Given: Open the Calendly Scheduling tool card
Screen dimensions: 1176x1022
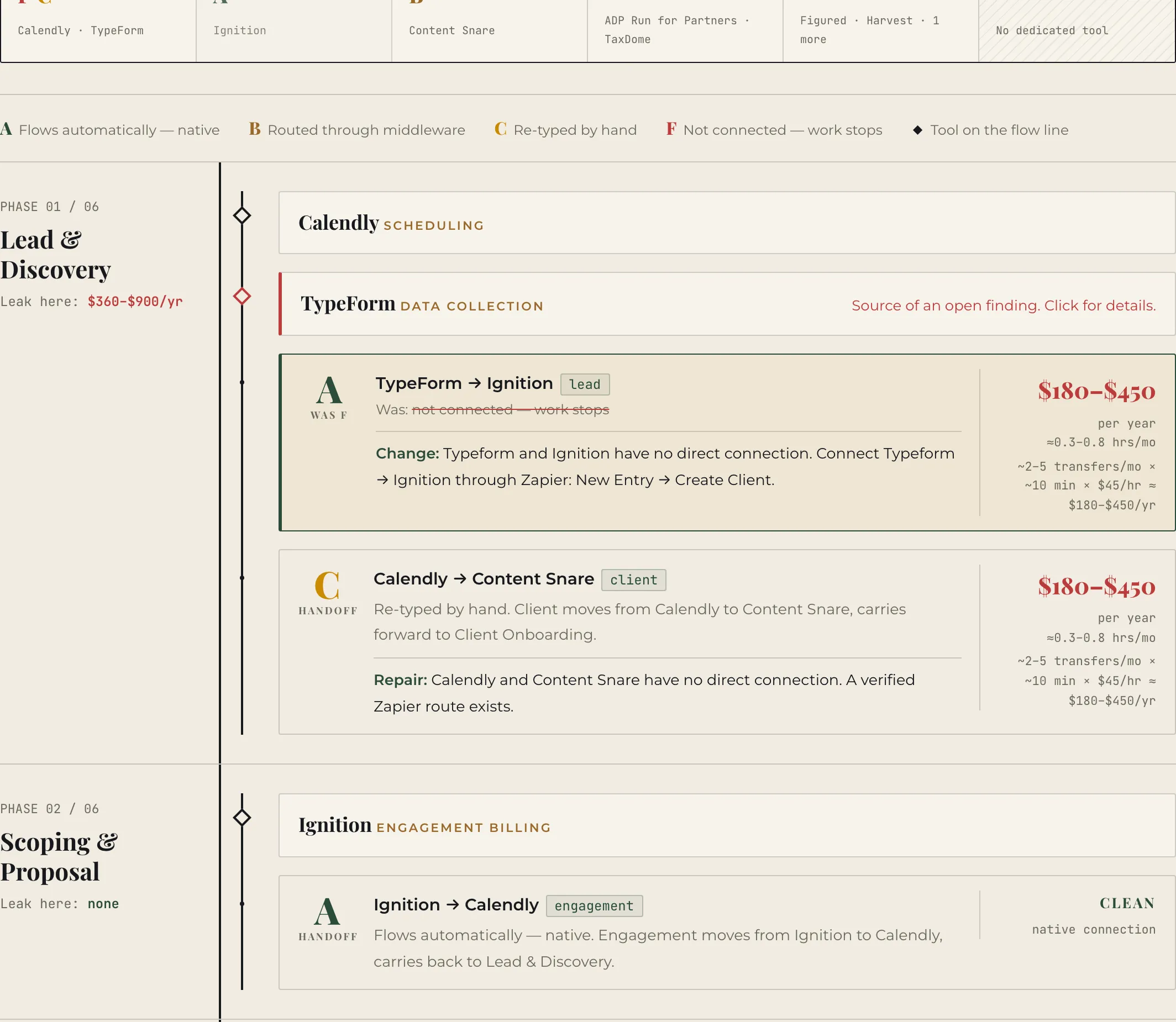Looking at the screenshot, I should (x=727, y=223).
